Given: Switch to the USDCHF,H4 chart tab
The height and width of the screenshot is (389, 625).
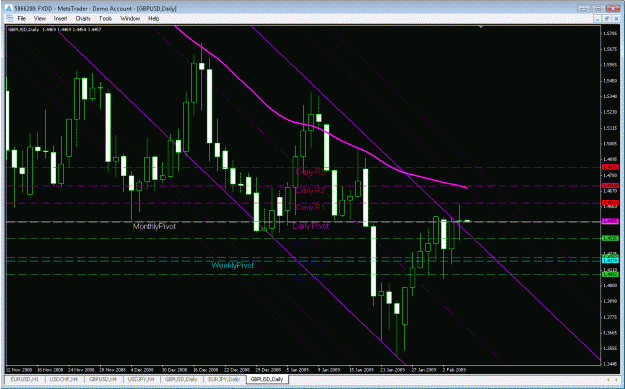Looking at the screenshot, I should pos(64,379).
